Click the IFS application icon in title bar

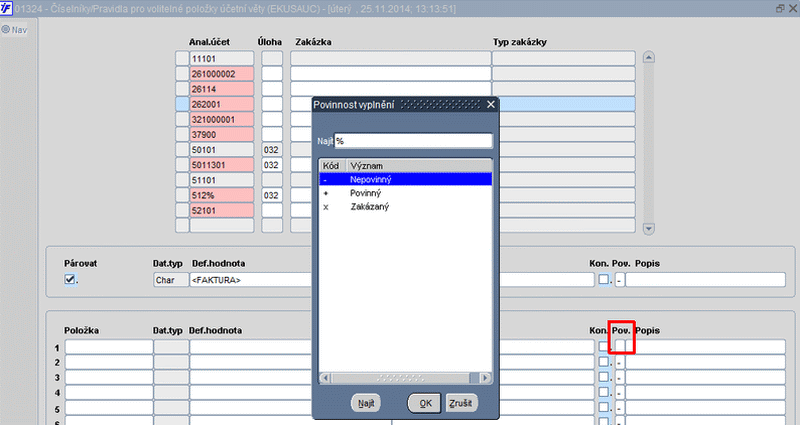(x=6, y=8)
